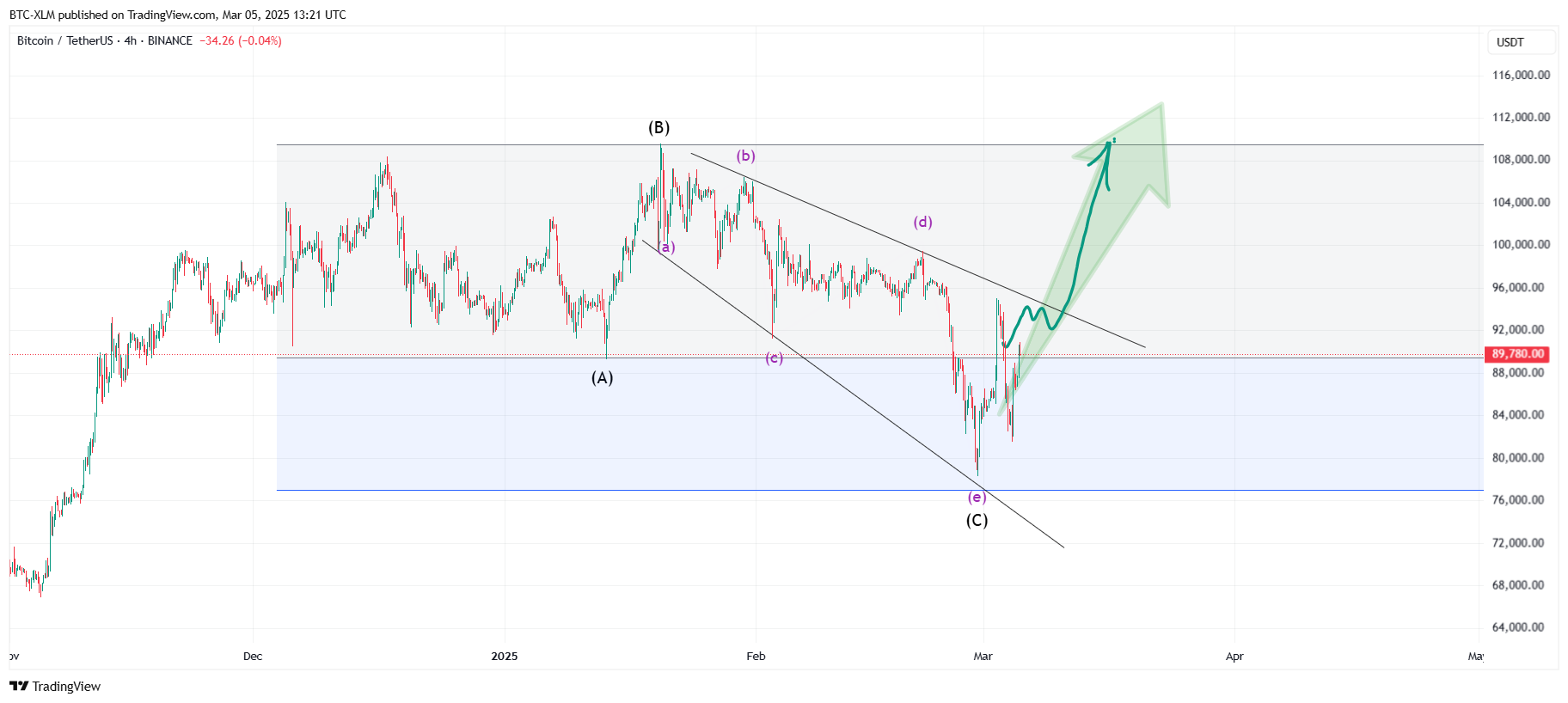Click the Bitcoin / TetherUS symbol title
The width and height of the screenshot is (1568, 703).
coord(65,40)
